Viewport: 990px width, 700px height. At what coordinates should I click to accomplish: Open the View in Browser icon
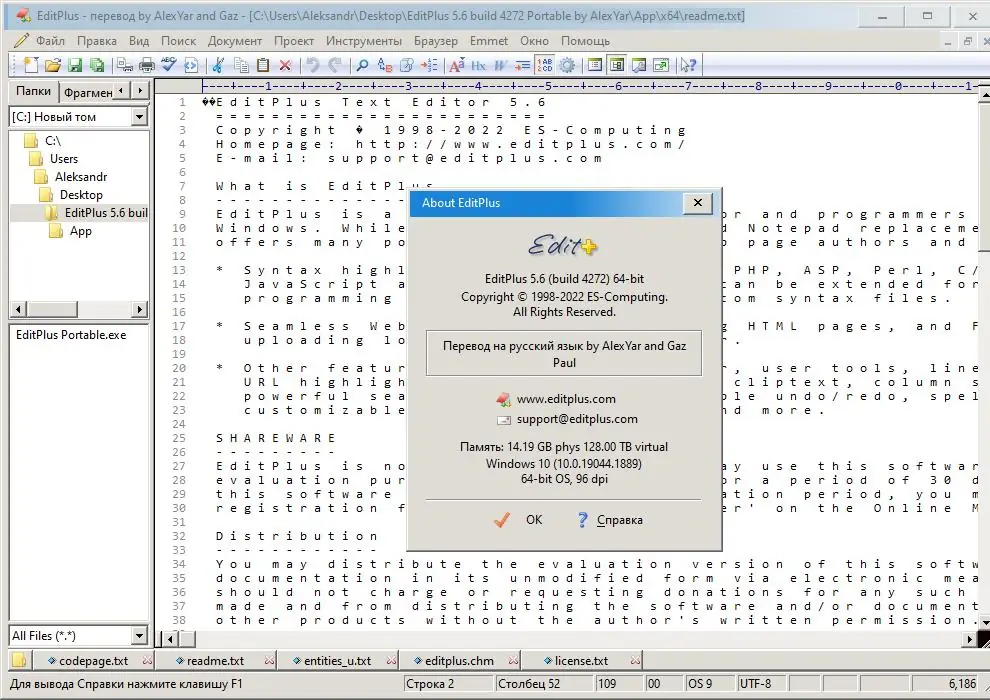tap(664, 65)
